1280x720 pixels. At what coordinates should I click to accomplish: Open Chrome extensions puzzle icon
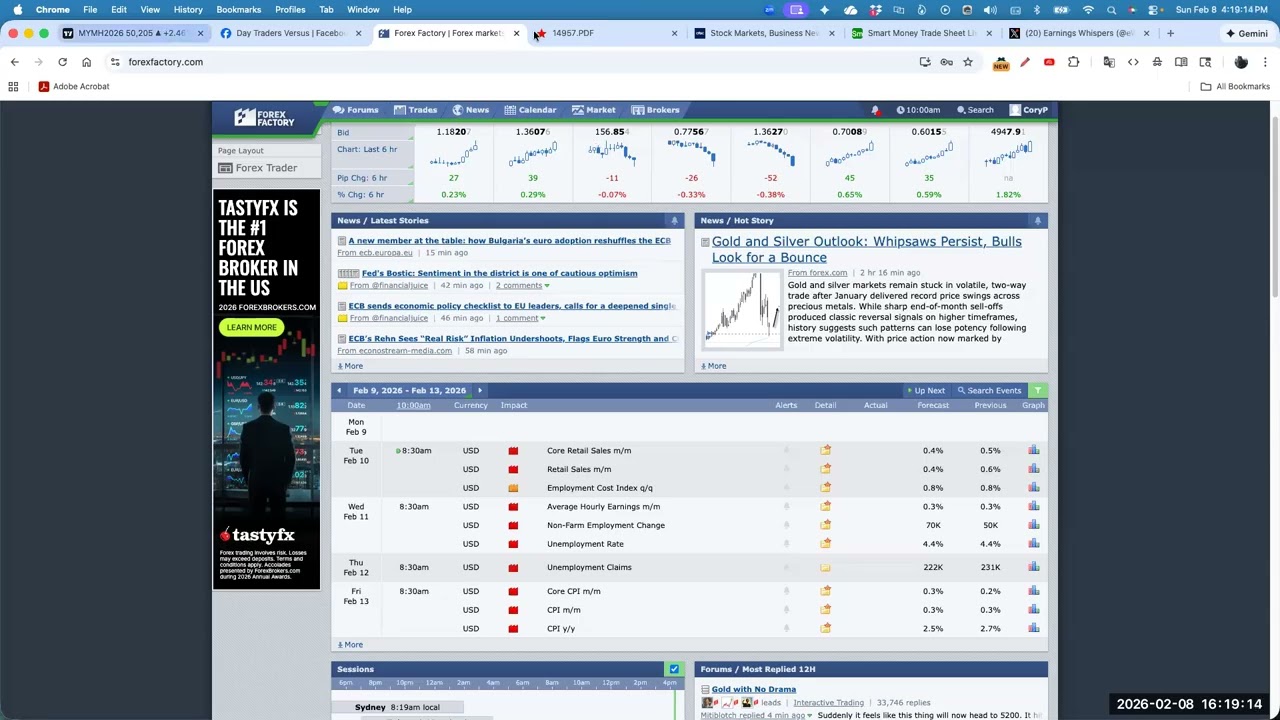tap(1073, 62)
